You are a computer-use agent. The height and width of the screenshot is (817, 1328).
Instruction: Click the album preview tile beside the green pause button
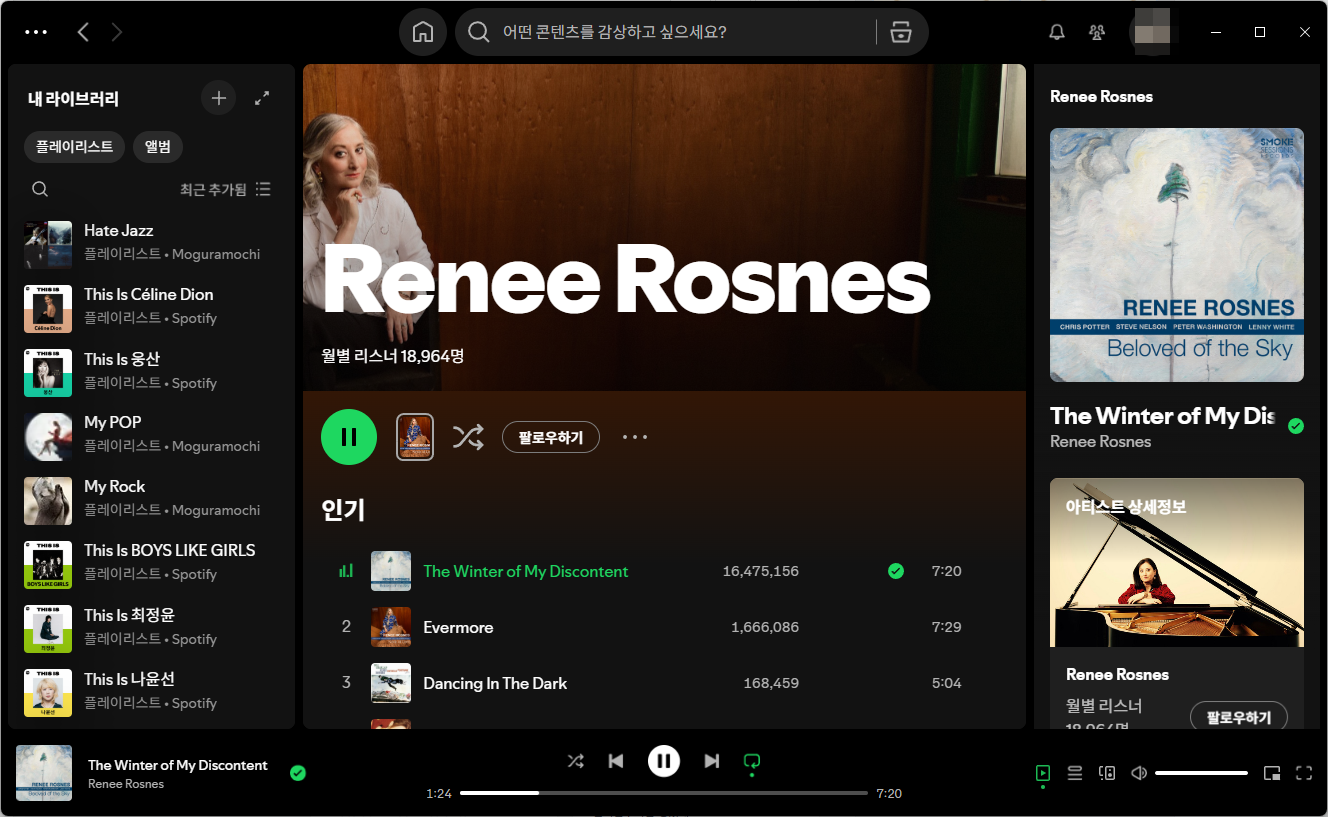415,437
